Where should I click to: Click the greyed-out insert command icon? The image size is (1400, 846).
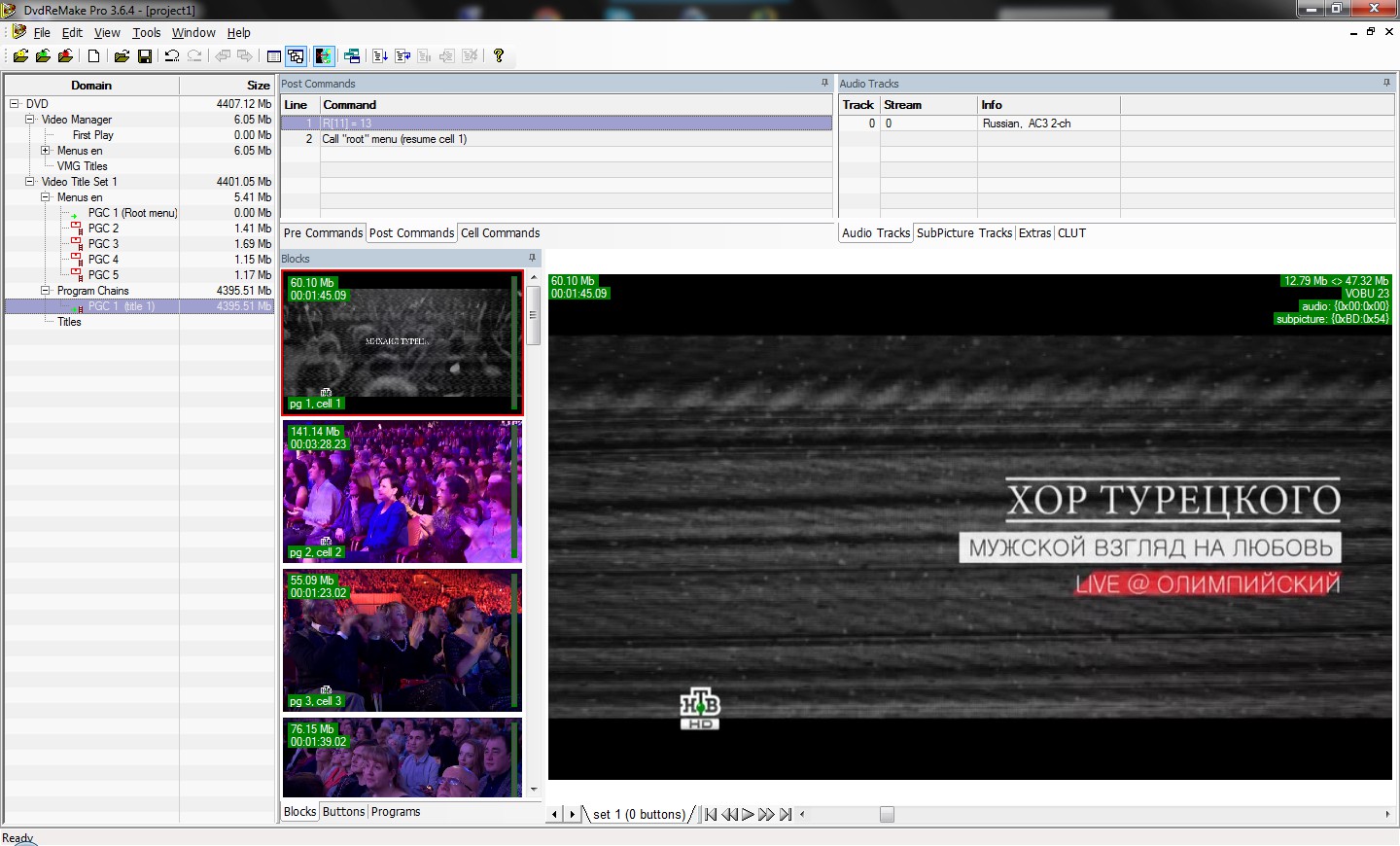click(x=447, y=56)
